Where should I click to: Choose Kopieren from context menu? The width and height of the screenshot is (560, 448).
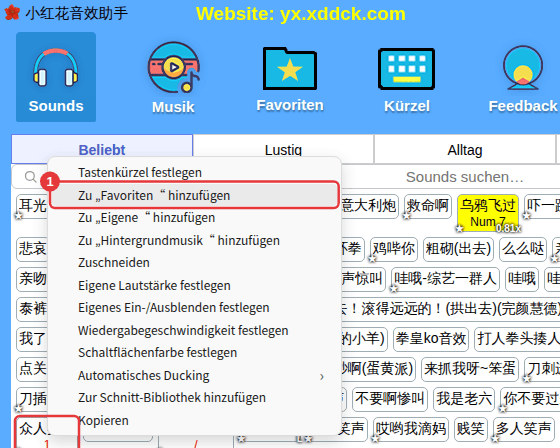pos(195,420)
